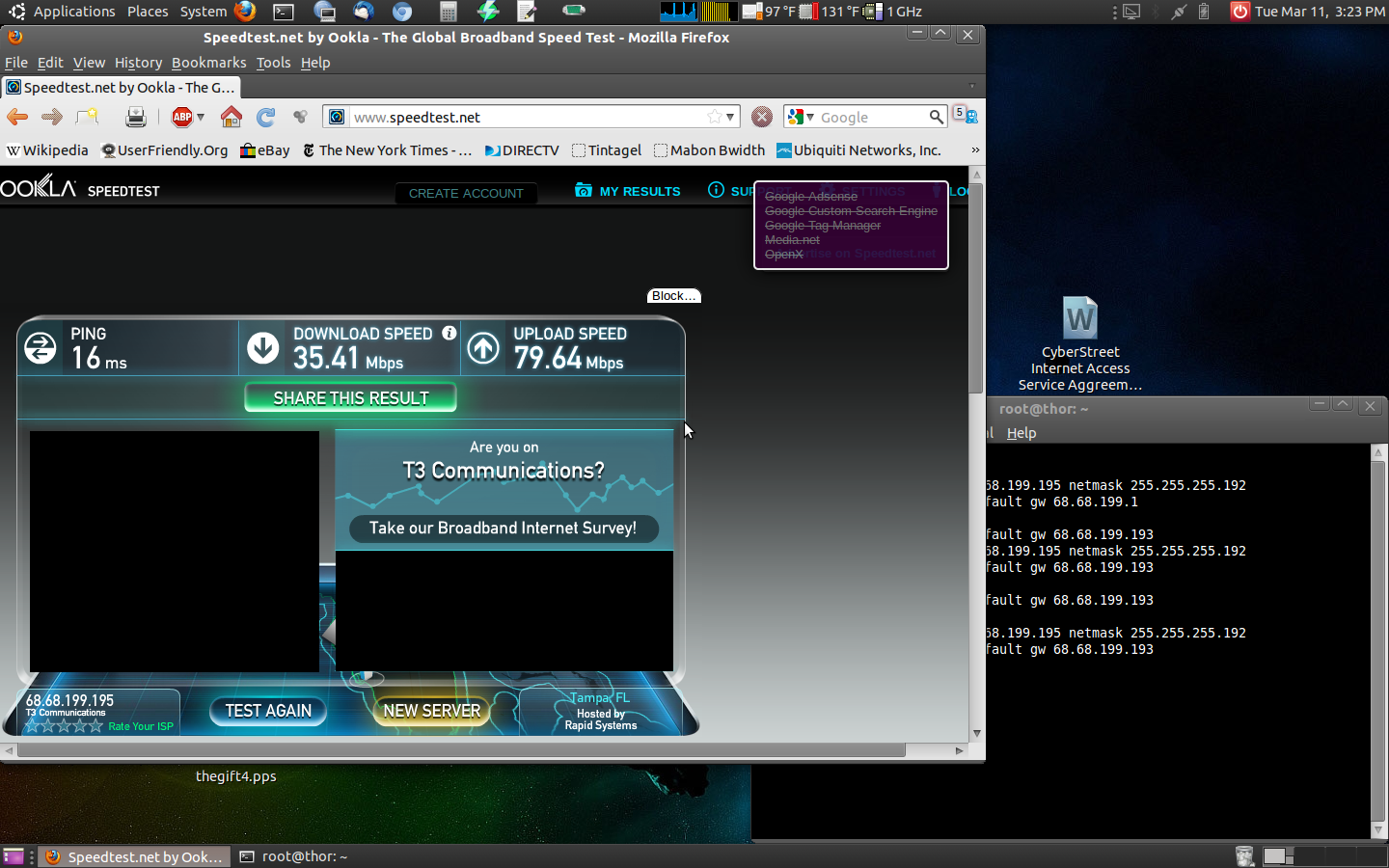Screen dimensions: 1389x868
Task: Click the Google search input field
Action: tap(871, 117)
